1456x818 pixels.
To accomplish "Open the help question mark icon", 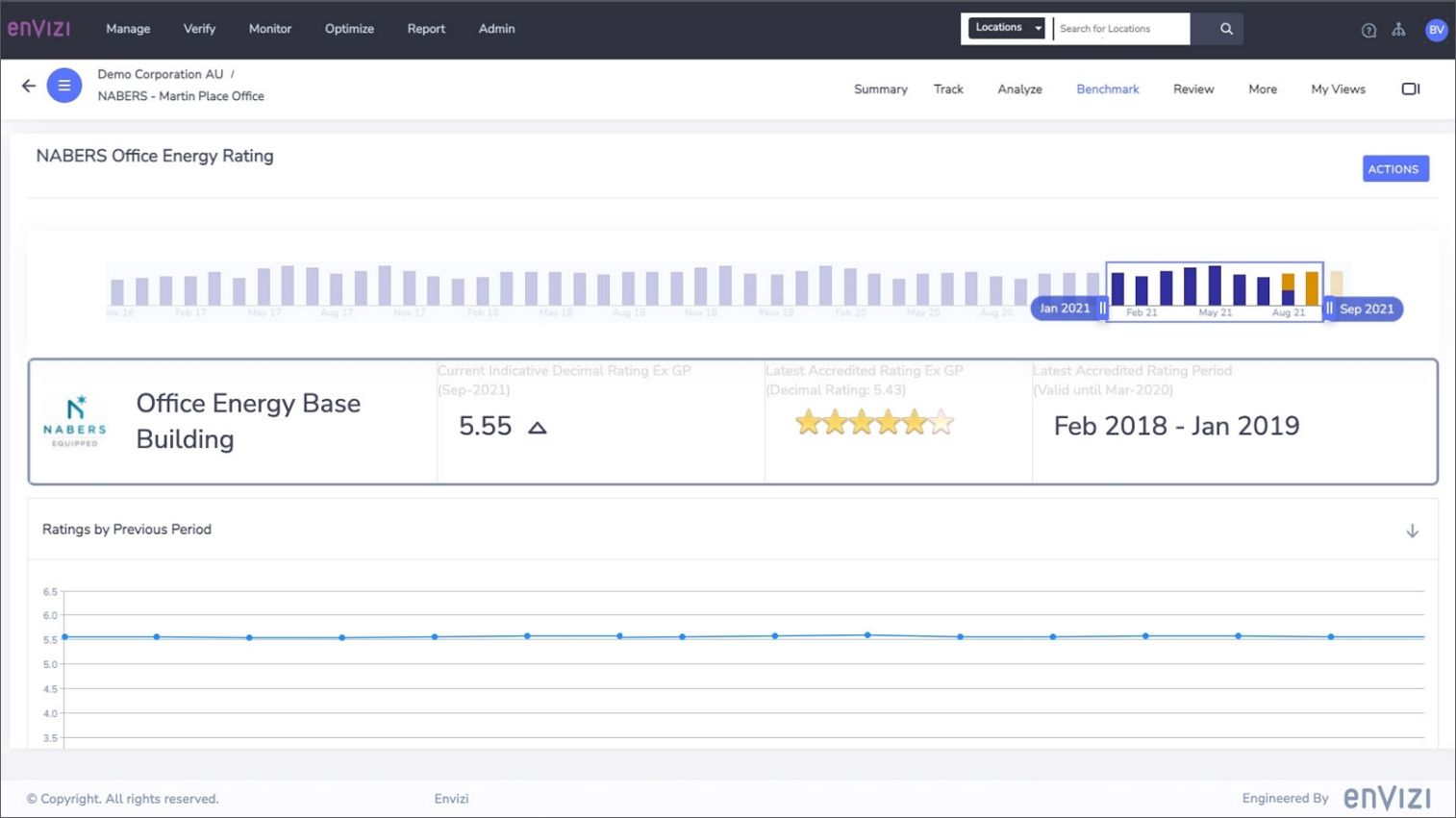I will point(1368,30).
